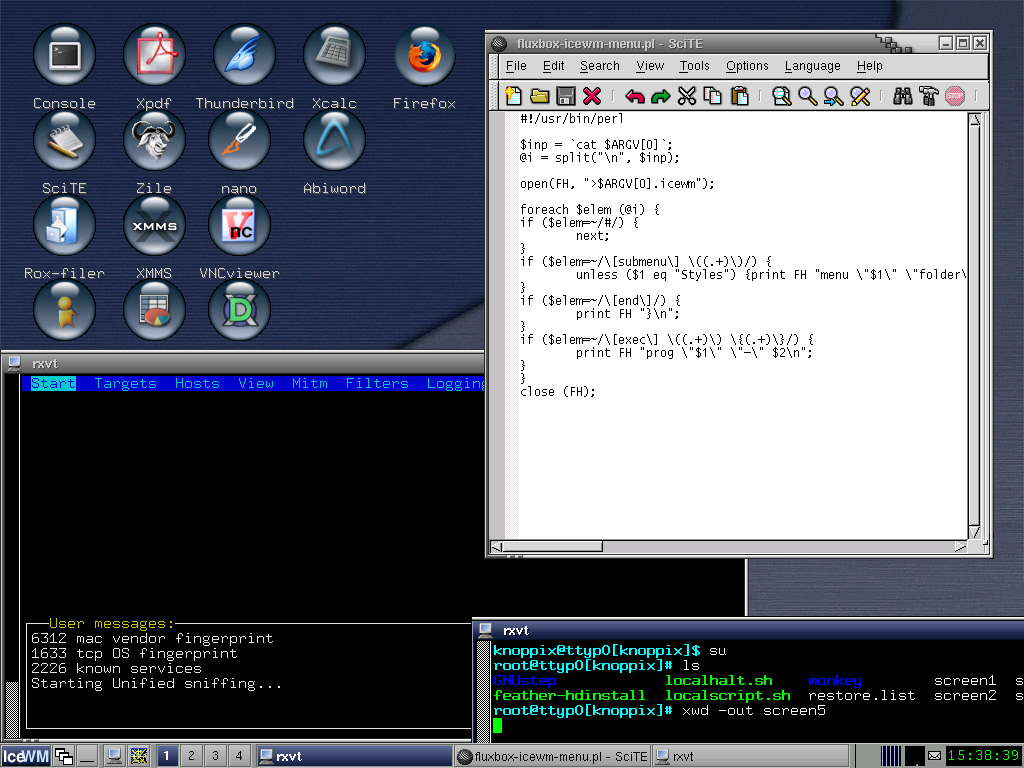Click the spreadsheet pie-chart desktop icon
Image resolution: width=1024 pixels, height=768 pixels.
[x=153, y=310]
